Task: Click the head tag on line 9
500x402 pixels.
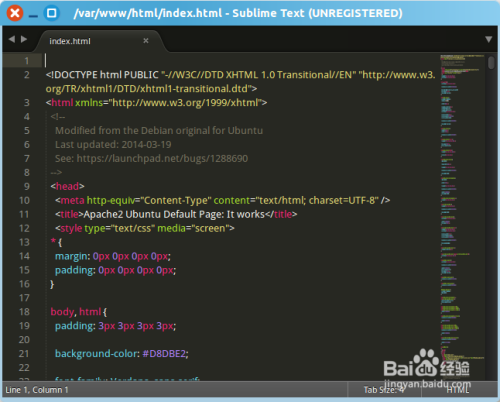Action: (68, 186)
